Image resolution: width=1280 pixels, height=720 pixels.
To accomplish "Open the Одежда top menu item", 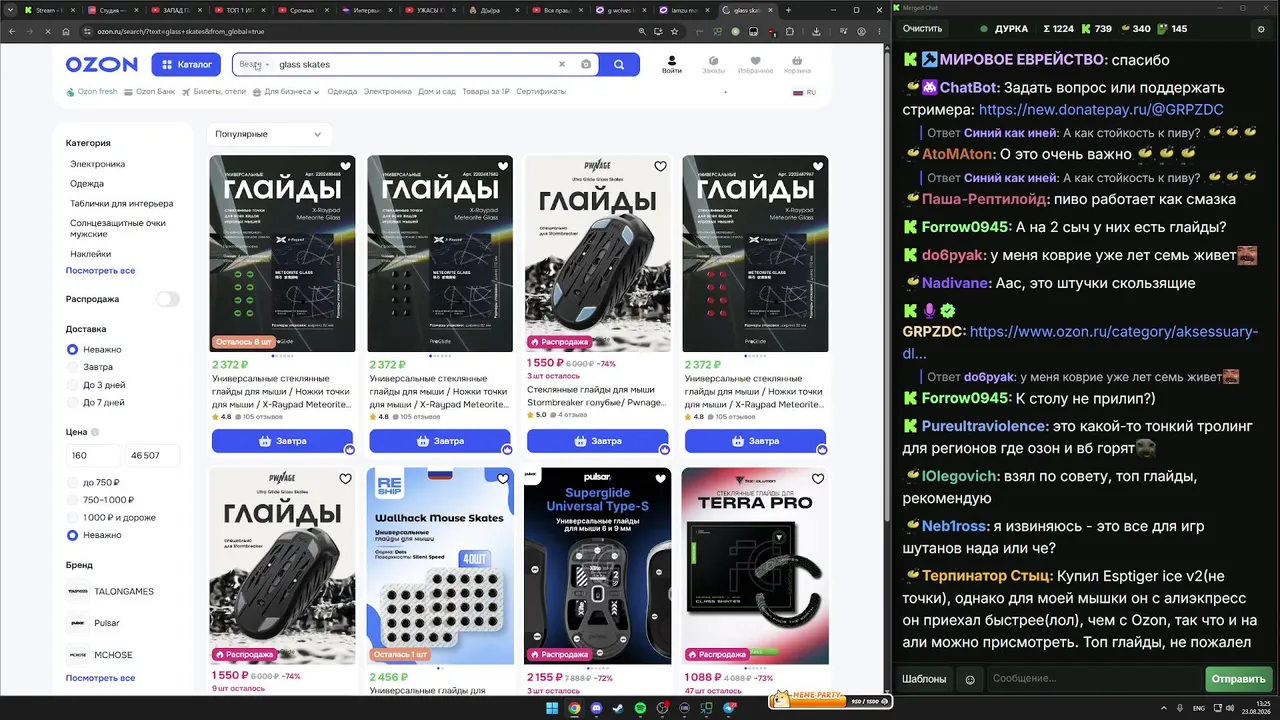I will click(x=342, y=92).
